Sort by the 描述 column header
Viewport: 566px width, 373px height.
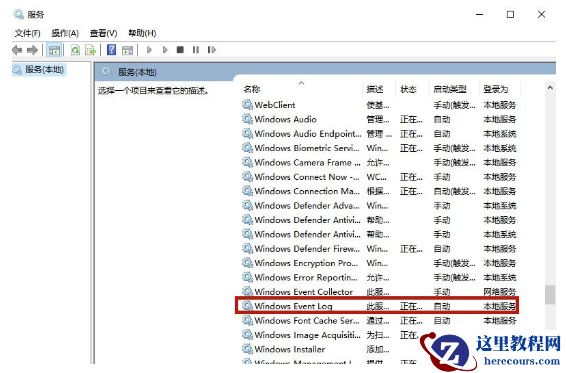pyautogui.click(x=375, y=89)
